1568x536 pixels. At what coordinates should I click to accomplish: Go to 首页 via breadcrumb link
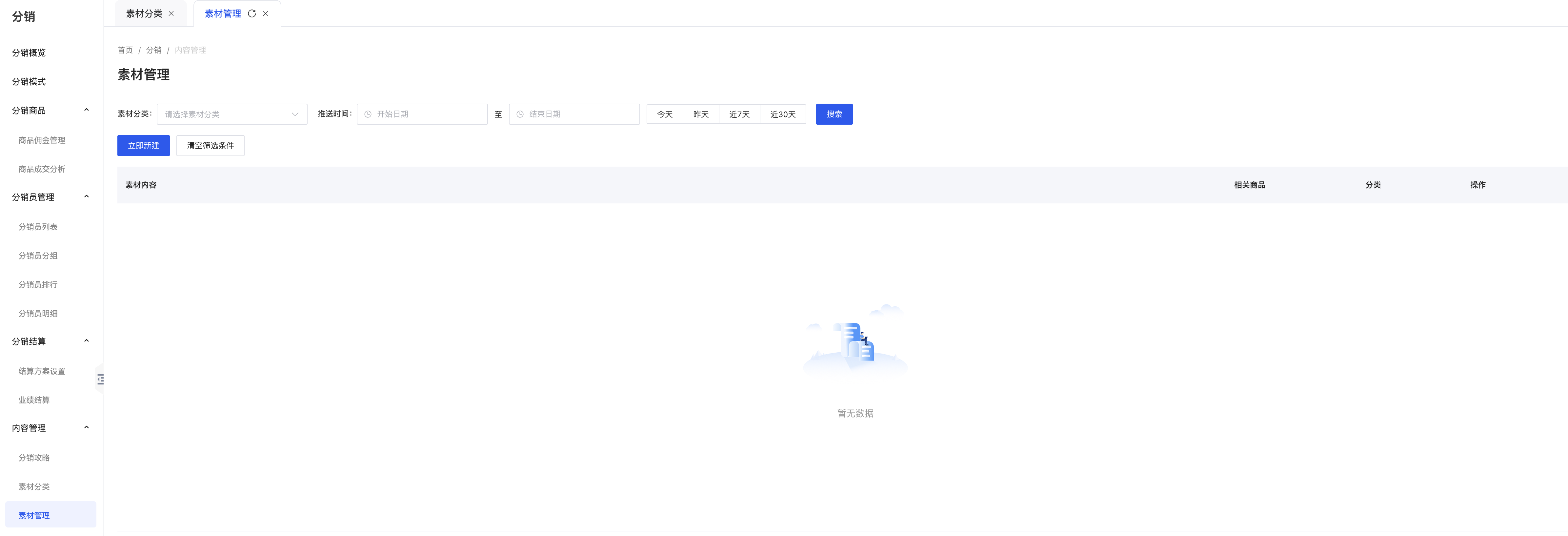[x=125, y=50]
